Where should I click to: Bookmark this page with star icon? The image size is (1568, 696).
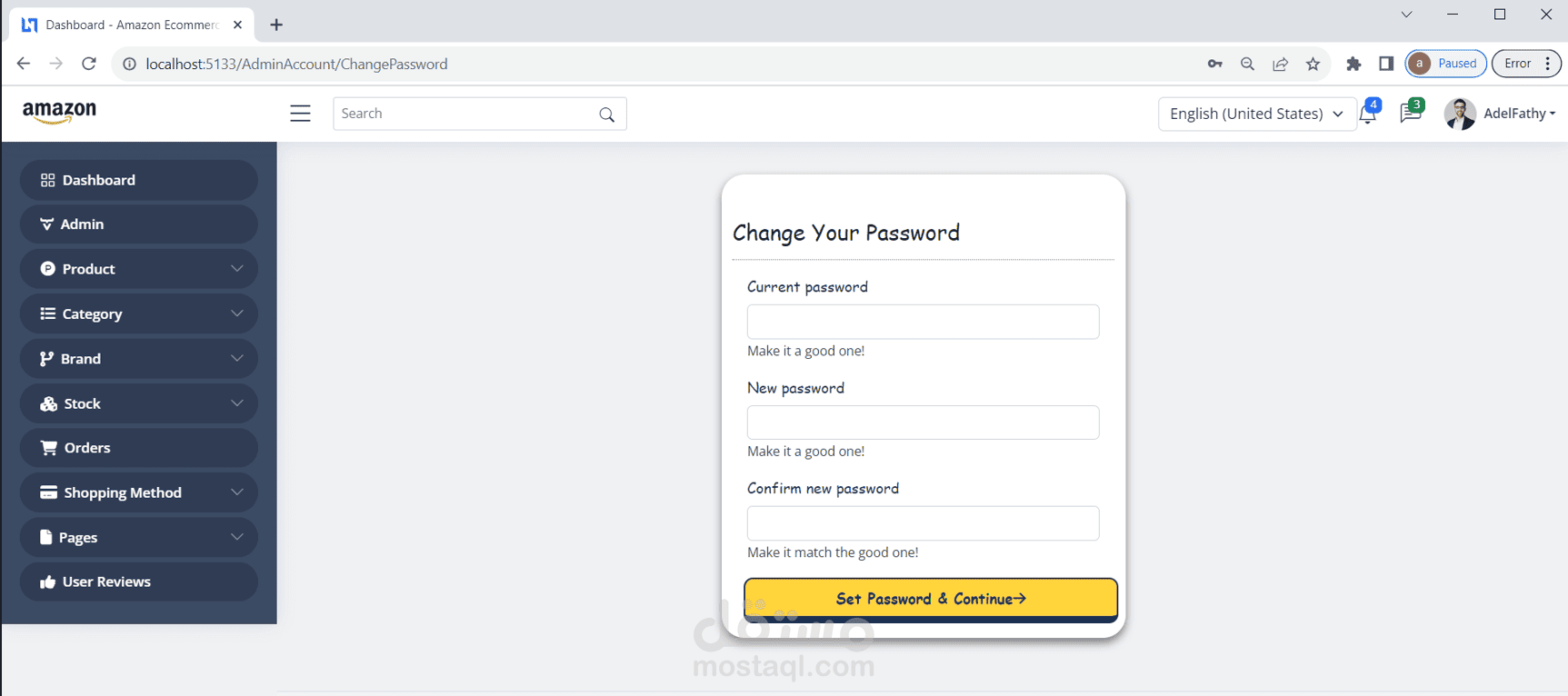pos(1313,64)
